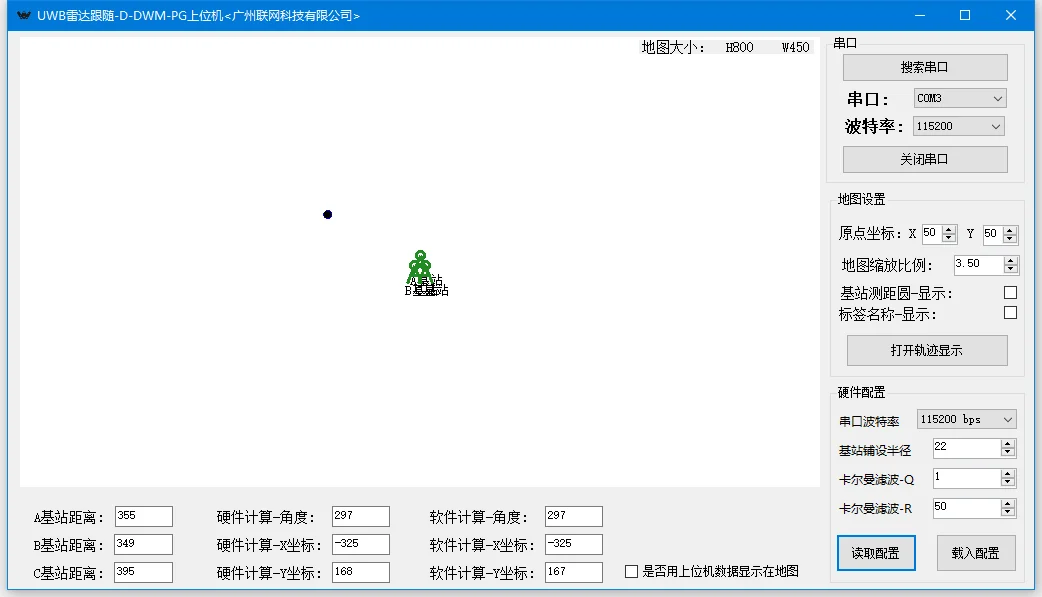Viewport: 1042px width, 597px height.
Task: Decrease 地图缩放比例 with down arrow
Action: pyautogui.click(x=1011, y=269)
